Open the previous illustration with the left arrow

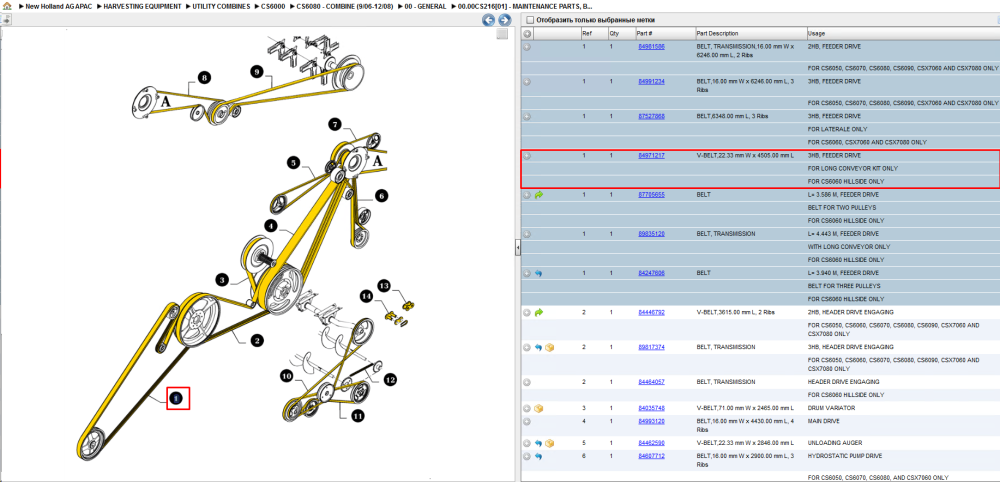point(489,20)
